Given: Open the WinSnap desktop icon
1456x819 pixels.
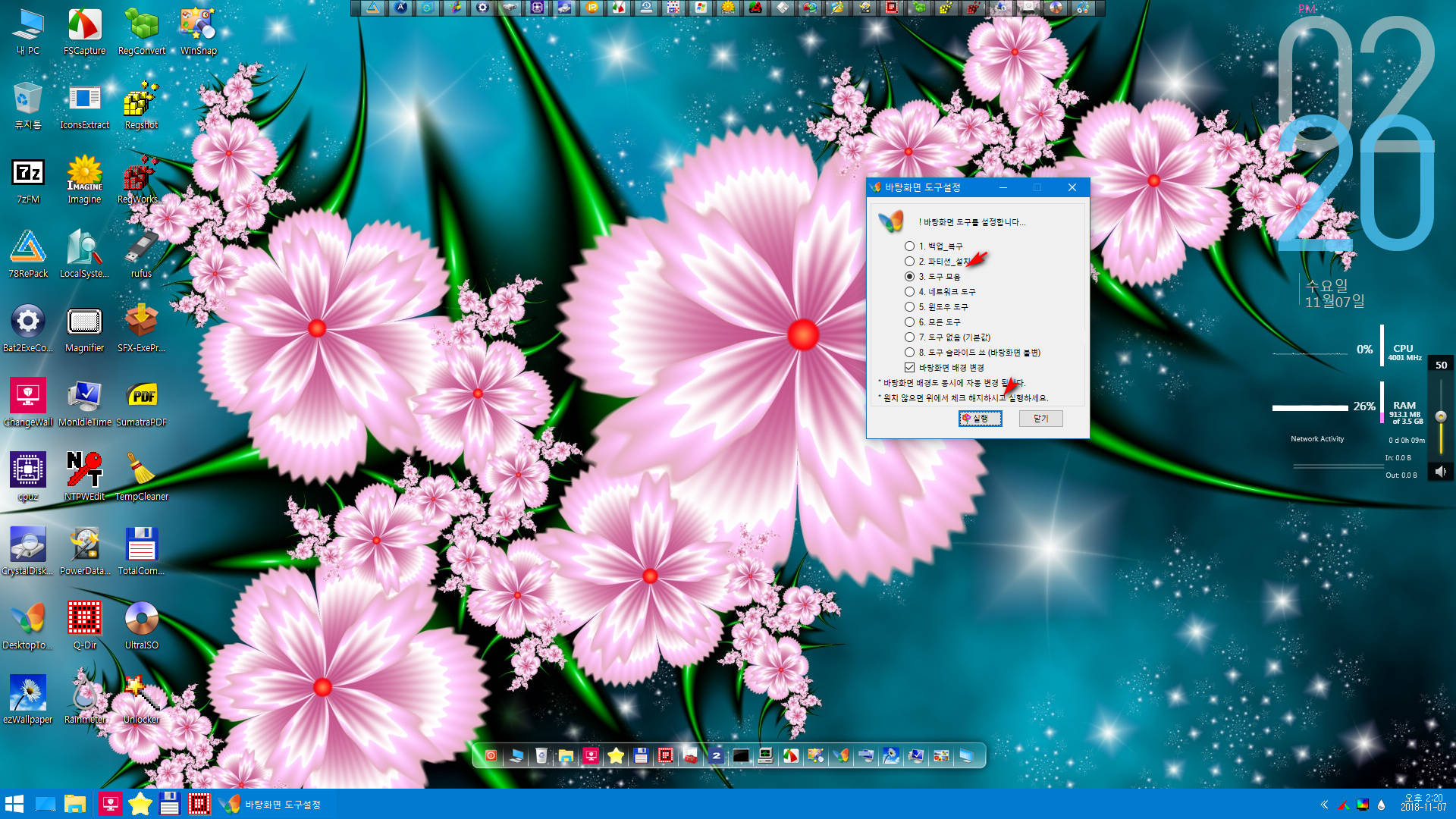Looking at the screenshot, I should 198,32.
